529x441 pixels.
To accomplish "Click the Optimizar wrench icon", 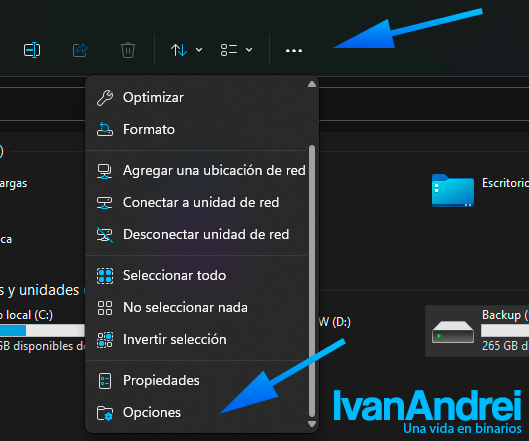I will tap(105, 98).
